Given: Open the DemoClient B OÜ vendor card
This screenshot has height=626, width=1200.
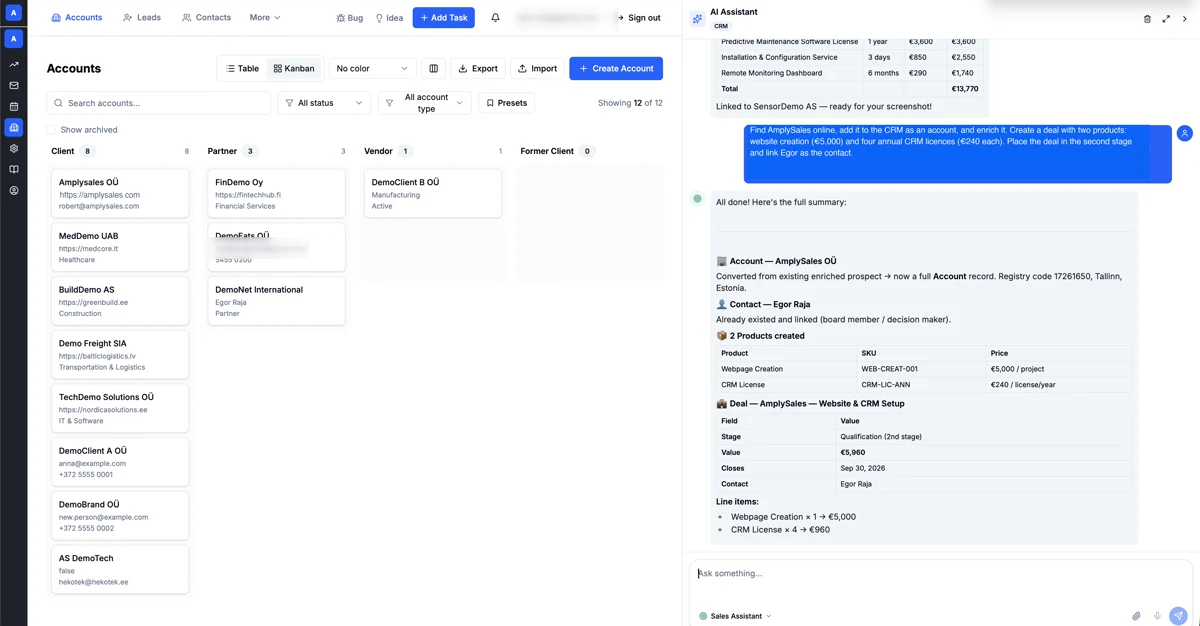Looking at the screenshot, I should pyautogui.click(x=433, y=194).
